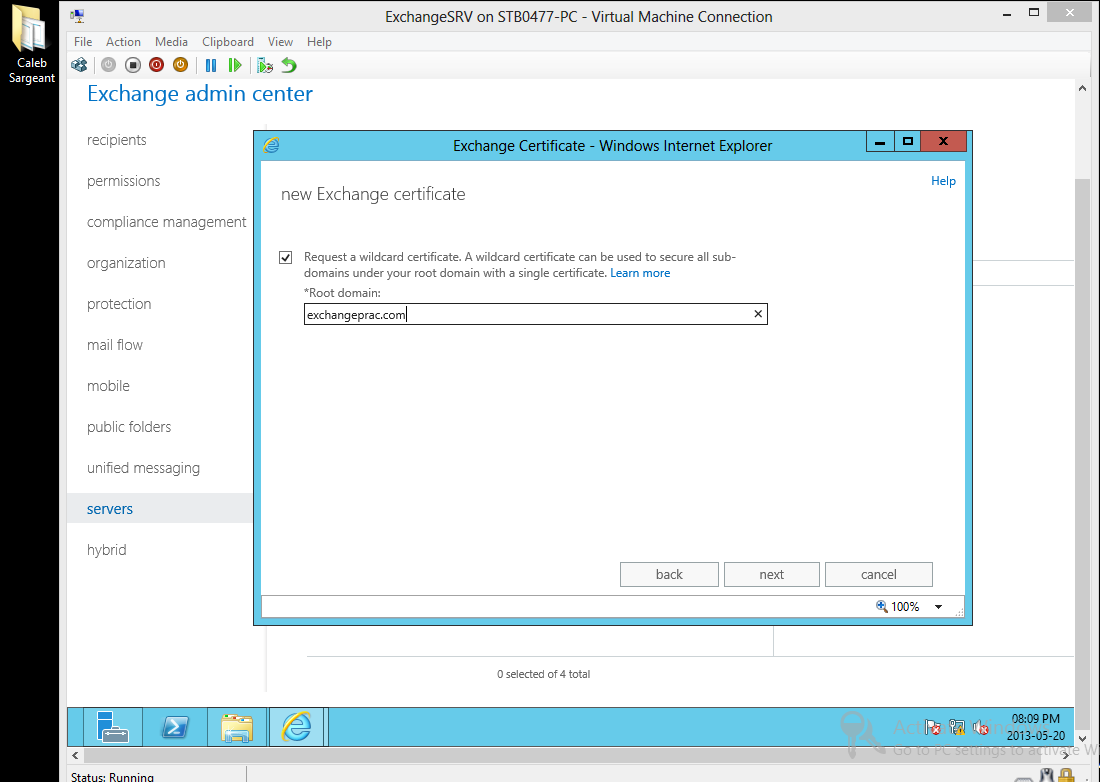Select organization in the sidebar
Image resolution: width=1100 pixels, height=782 pixels.
(x=126, y=263)
